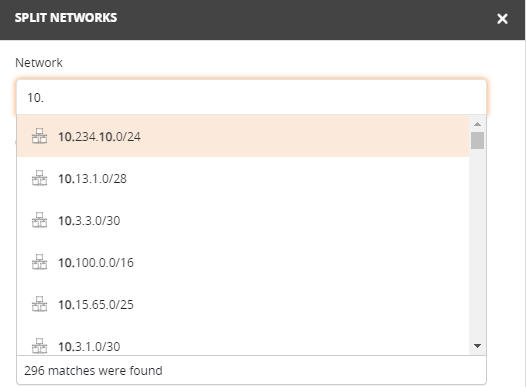Click network icon beside 10.3.3.0/30
Viewport: 526px width, 387px height.
[x=39, y=220]
